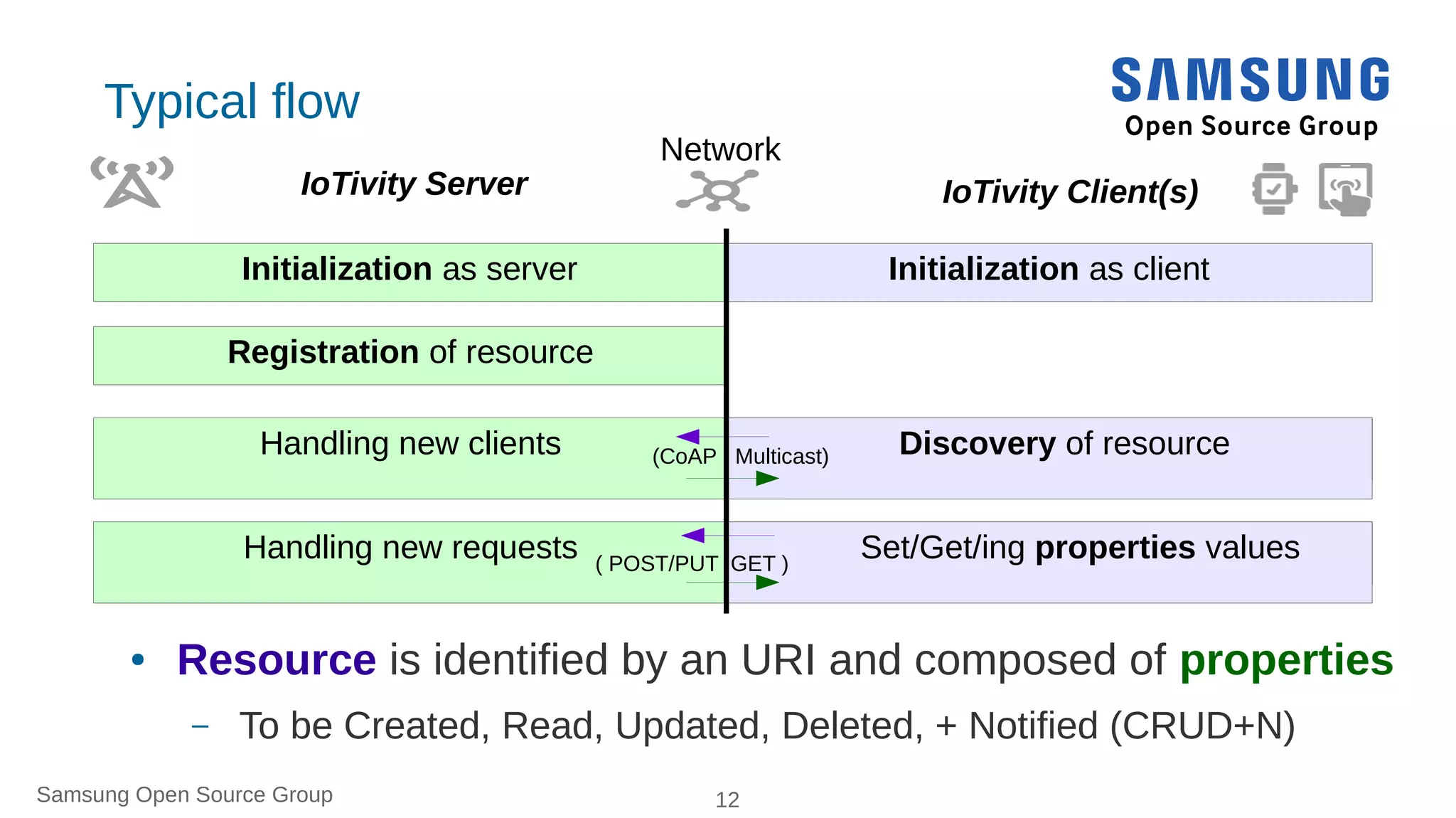Click the 'Multicast)' label
The height and width of the screenshot is (818, 1456).
pos(782,456)
